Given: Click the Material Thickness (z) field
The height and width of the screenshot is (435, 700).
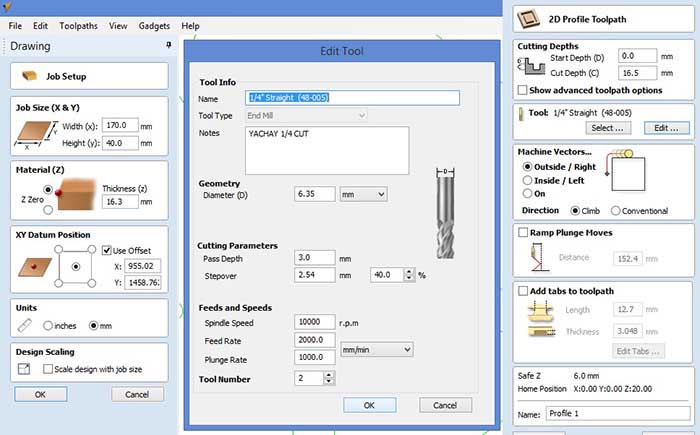Looking at the screenshot, I should 120,201.
